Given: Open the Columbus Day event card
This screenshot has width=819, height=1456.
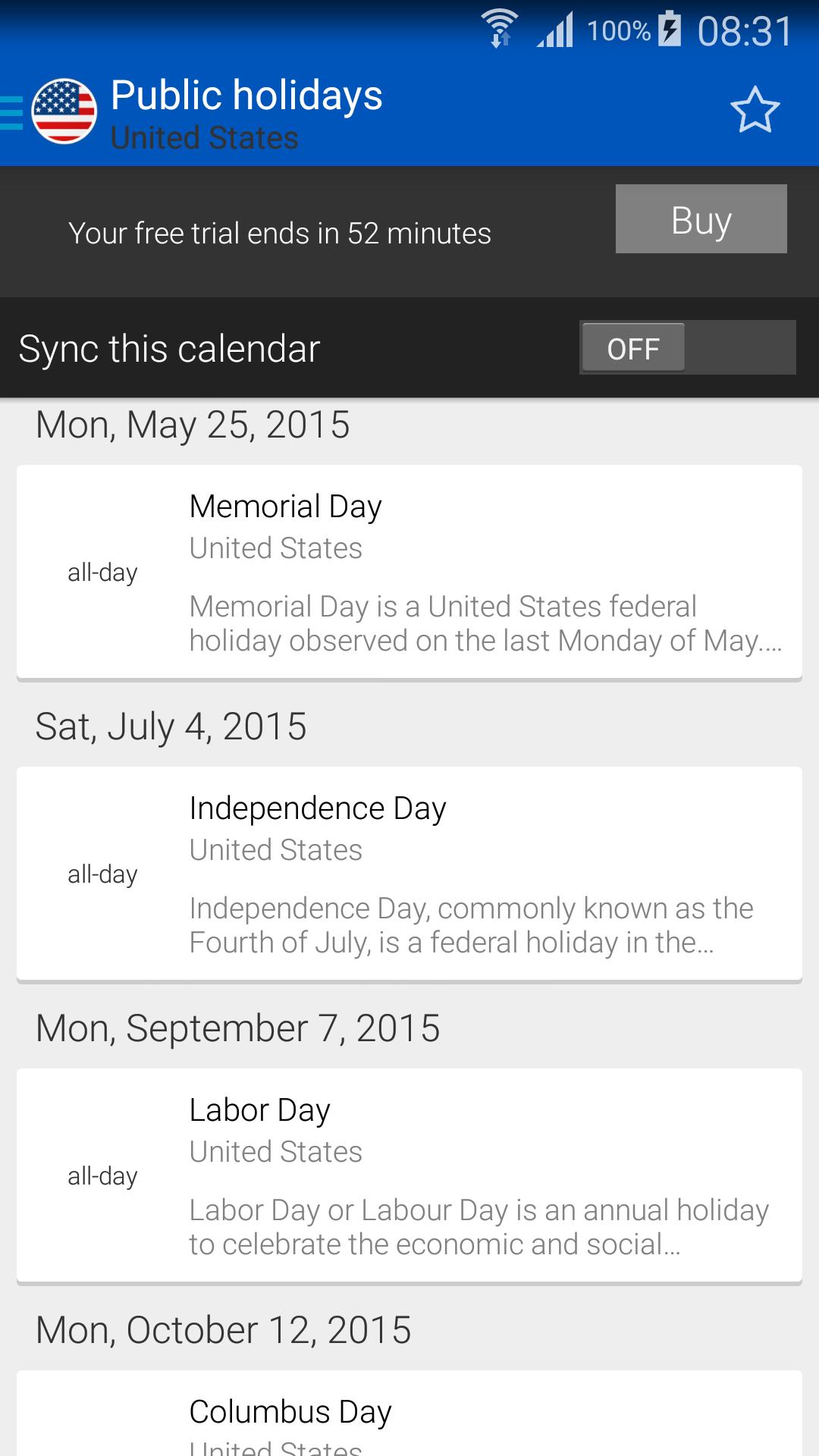Looking at the screenshot, I should pyautogui.click(x=409, y=1414).
